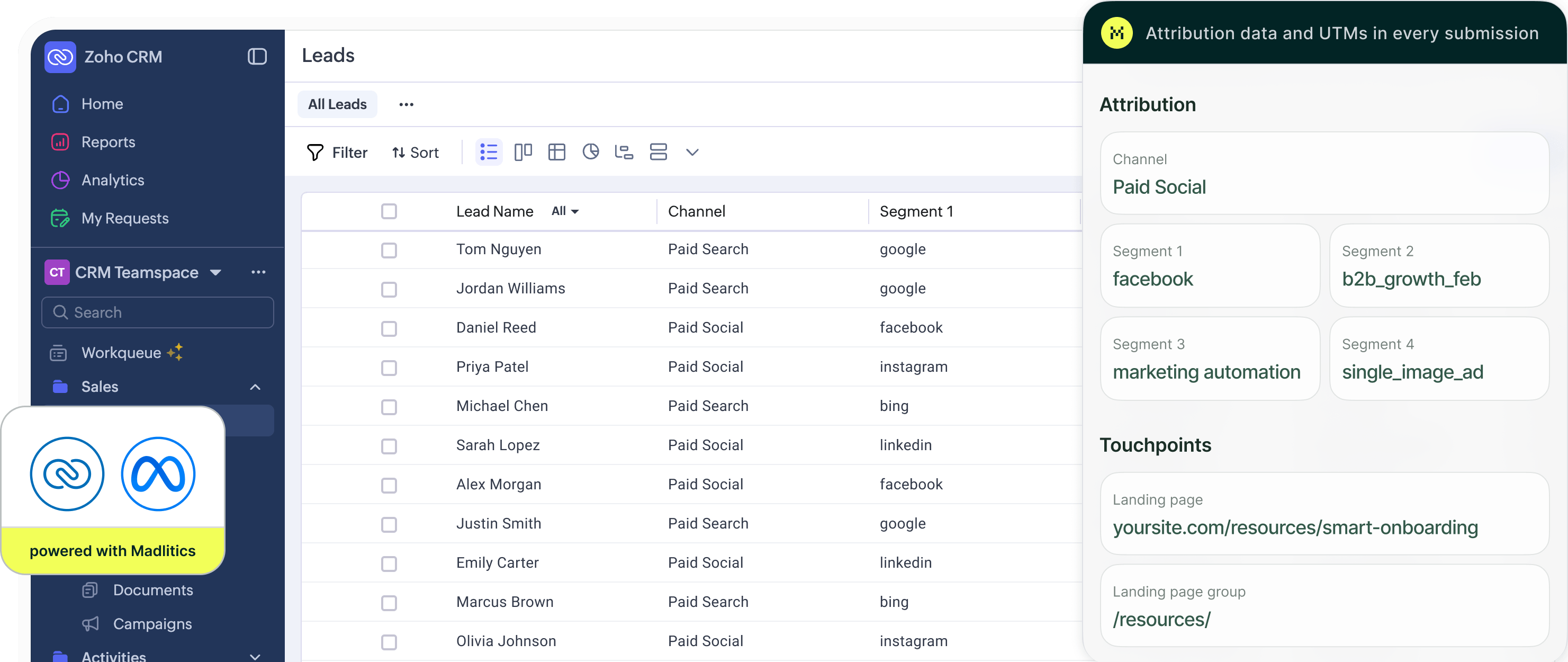This screenshot has width=1568, height=662.
Task: Click the Zoho CRM logo icon
Action: tap(60, 57)
